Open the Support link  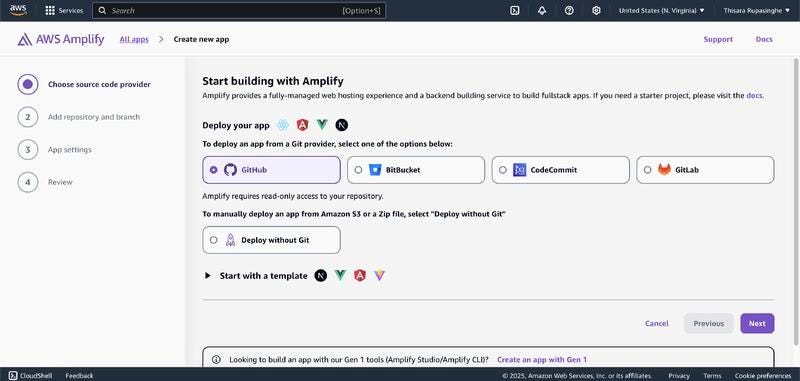tap(718, 39)
